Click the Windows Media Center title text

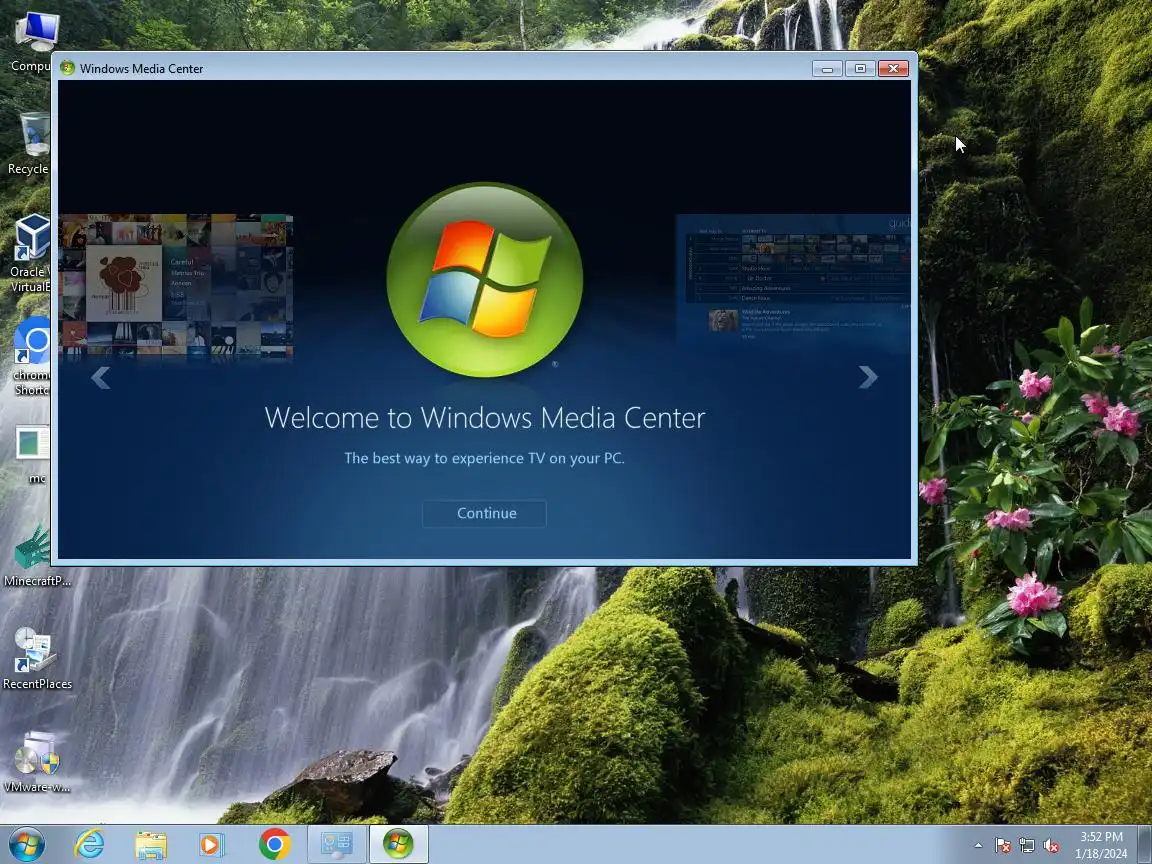pos(141,68)
